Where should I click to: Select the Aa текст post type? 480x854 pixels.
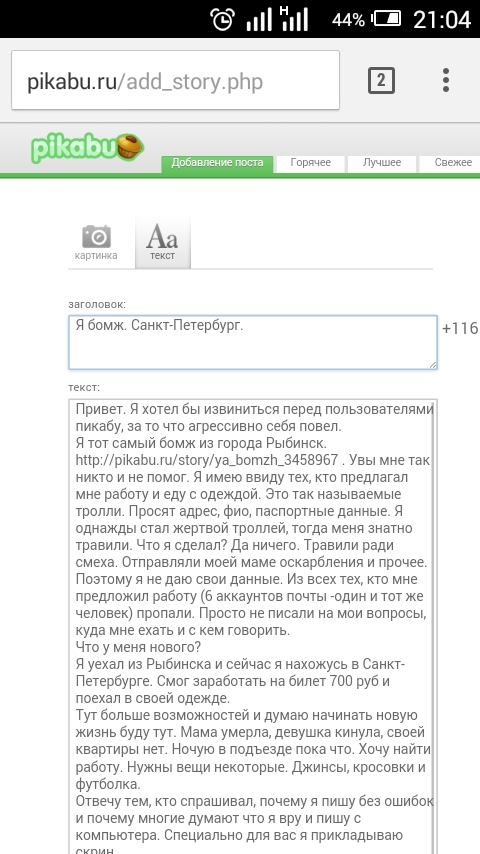point(162,241)
